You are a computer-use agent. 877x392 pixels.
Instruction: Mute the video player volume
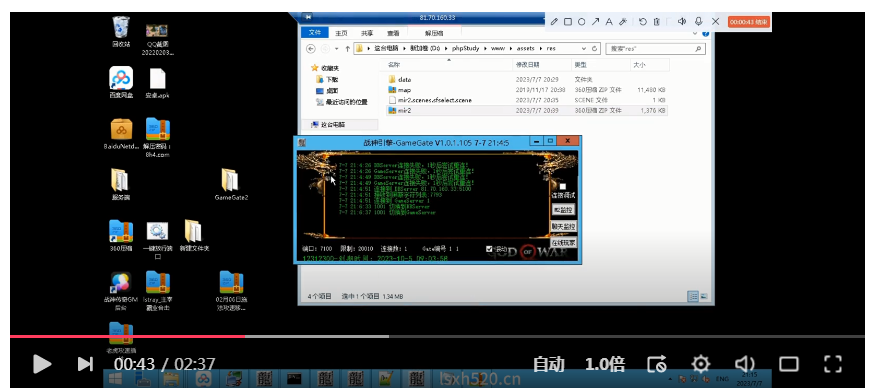point(744,364)
